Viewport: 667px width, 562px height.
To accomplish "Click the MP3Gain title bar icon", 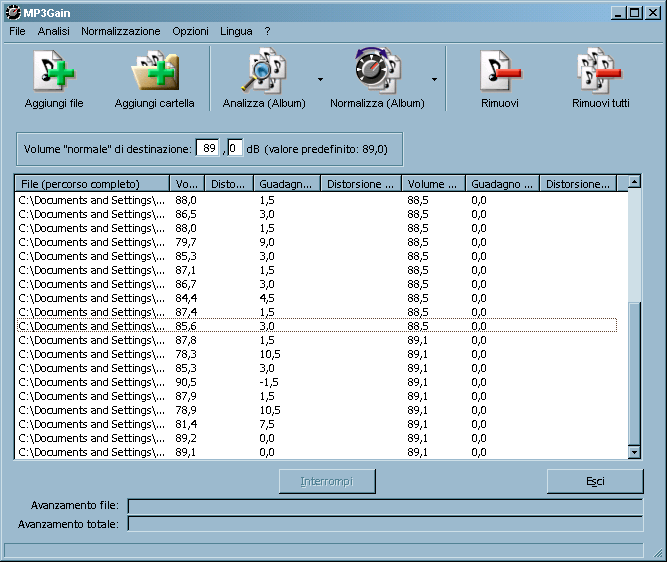I will tap(12, 12).
